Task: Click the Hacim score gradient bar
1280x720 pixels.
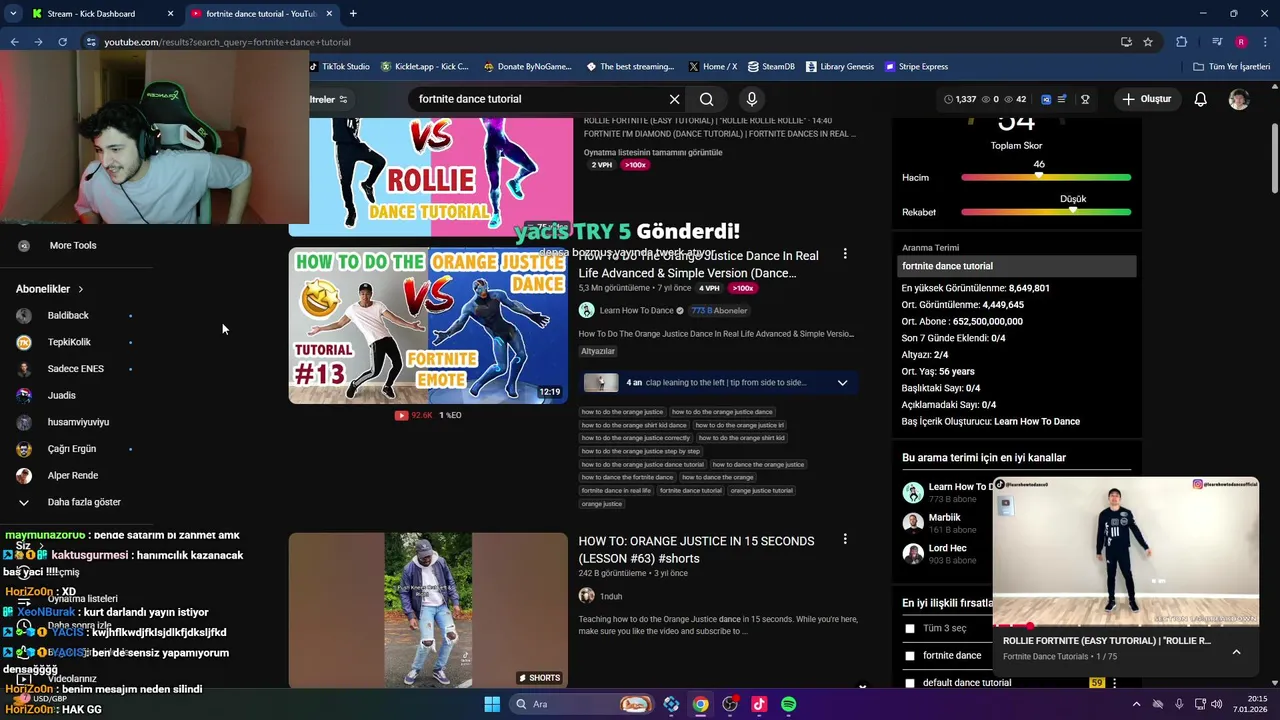Action: (x=1046, y=177)
